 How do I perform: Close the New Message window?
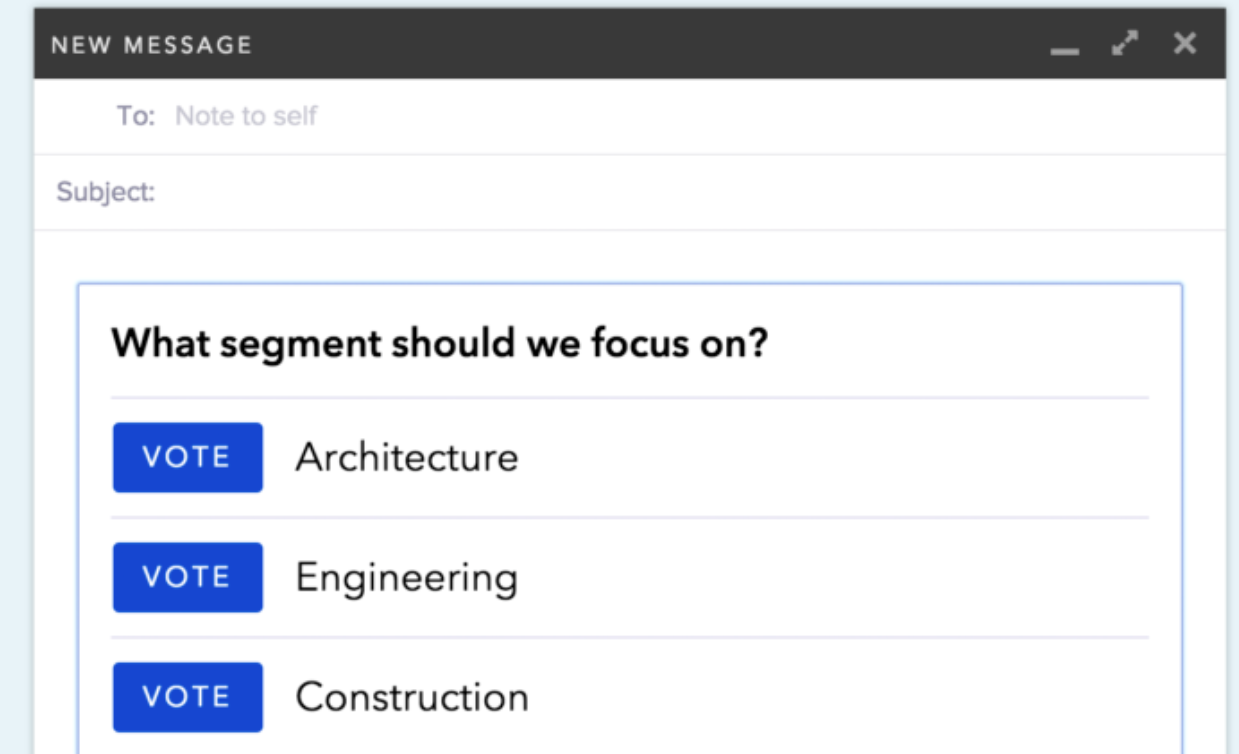[1185, 44]
